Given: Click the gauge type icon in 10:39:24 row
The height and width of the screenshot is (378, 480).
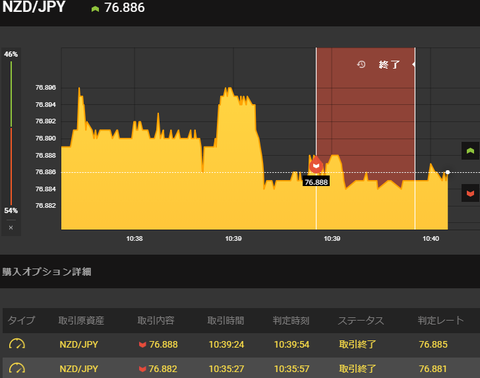Looking at the screenshot, I should pyautogui.click(x=17, y=344).
